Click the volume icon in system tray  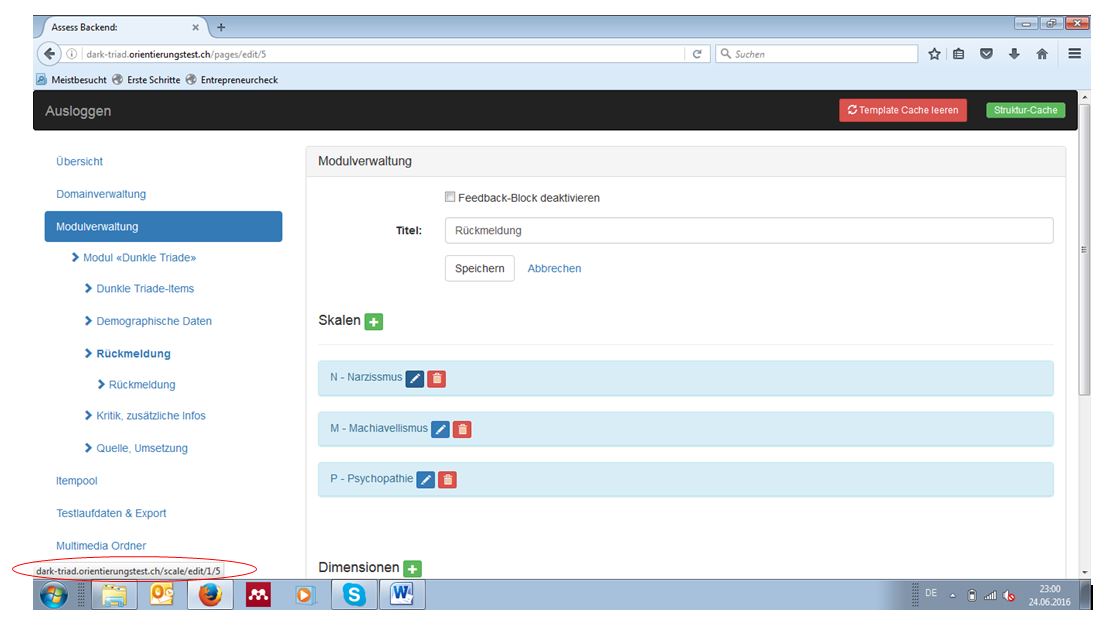pos(1009,596)
